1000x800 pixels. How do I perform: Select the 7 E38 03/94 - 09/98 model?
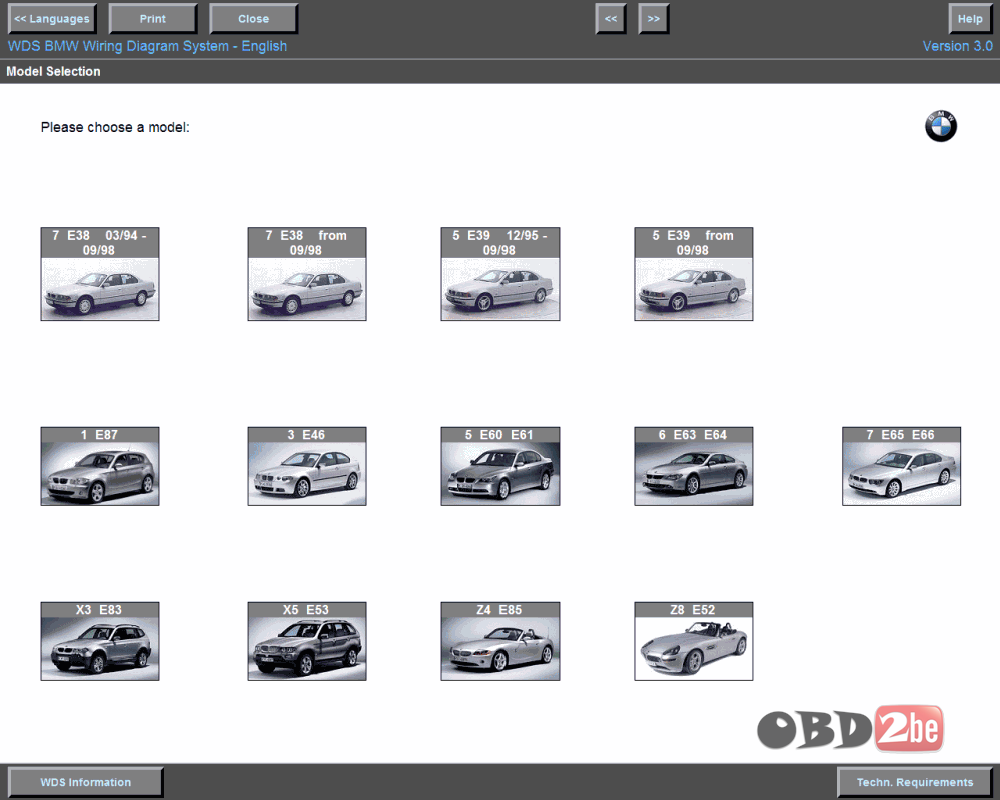coord(100,274)
